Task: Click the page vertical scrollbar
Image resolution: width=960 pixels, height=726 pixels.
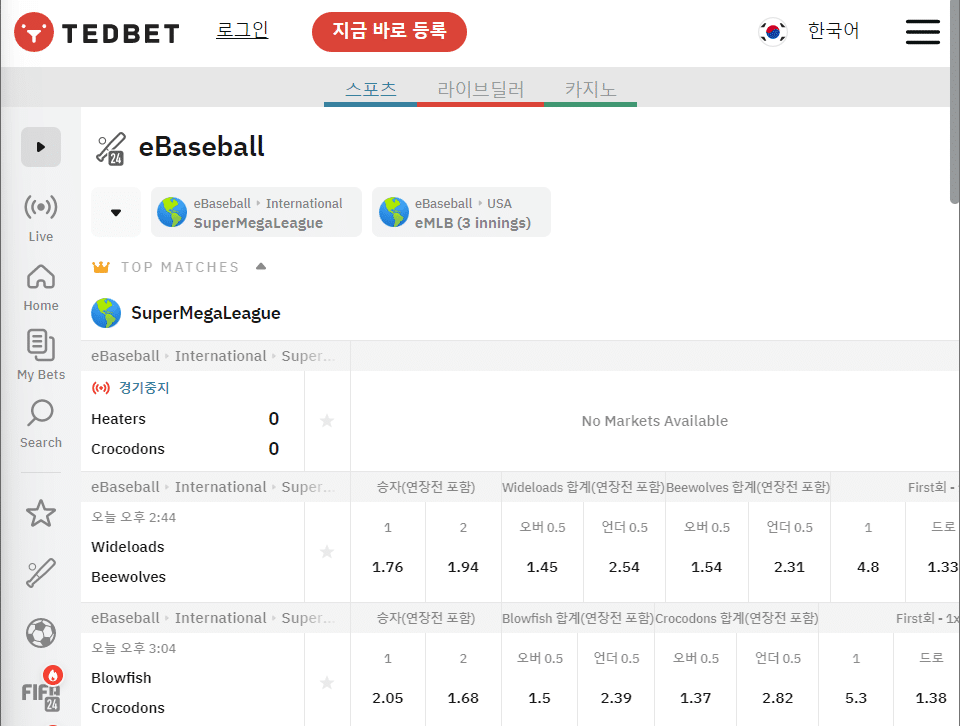Action: 954,104
